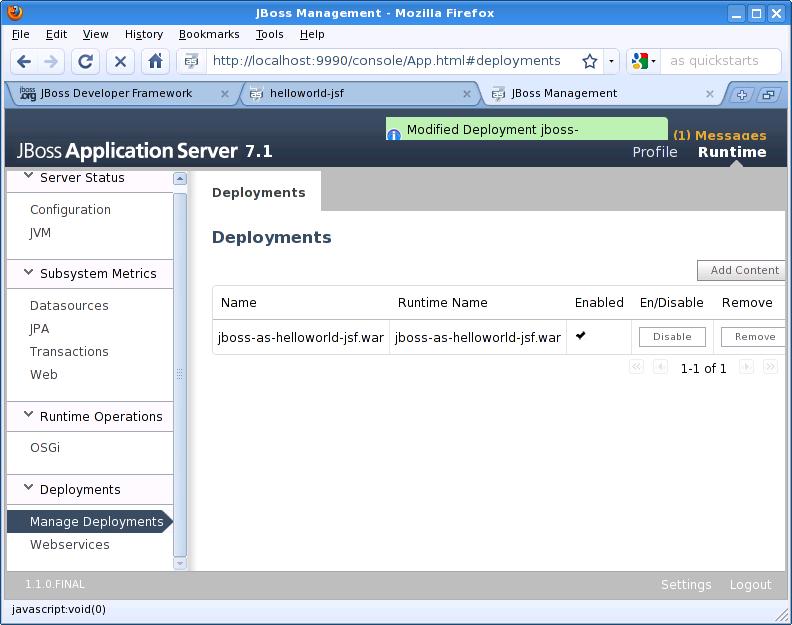
Task: Open the Firefox home page
Action: click(x=156, y=62)
